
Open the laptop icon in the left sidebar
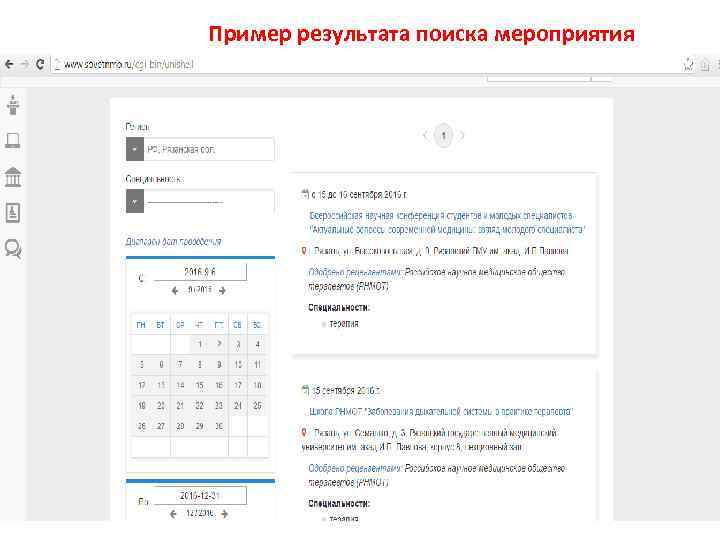point(13,141)
